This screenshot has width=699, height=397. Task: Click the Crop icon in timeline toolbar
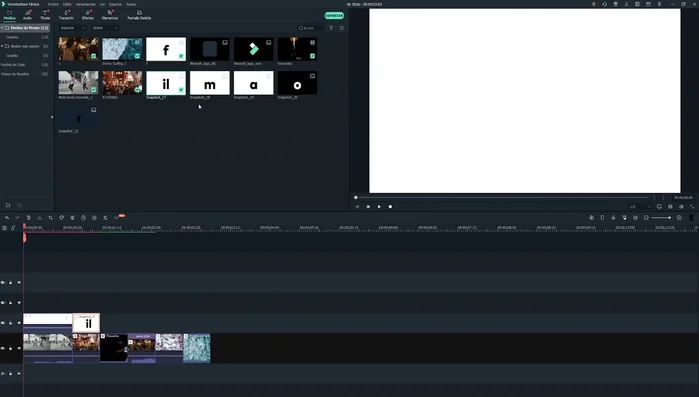coord(50,217)
